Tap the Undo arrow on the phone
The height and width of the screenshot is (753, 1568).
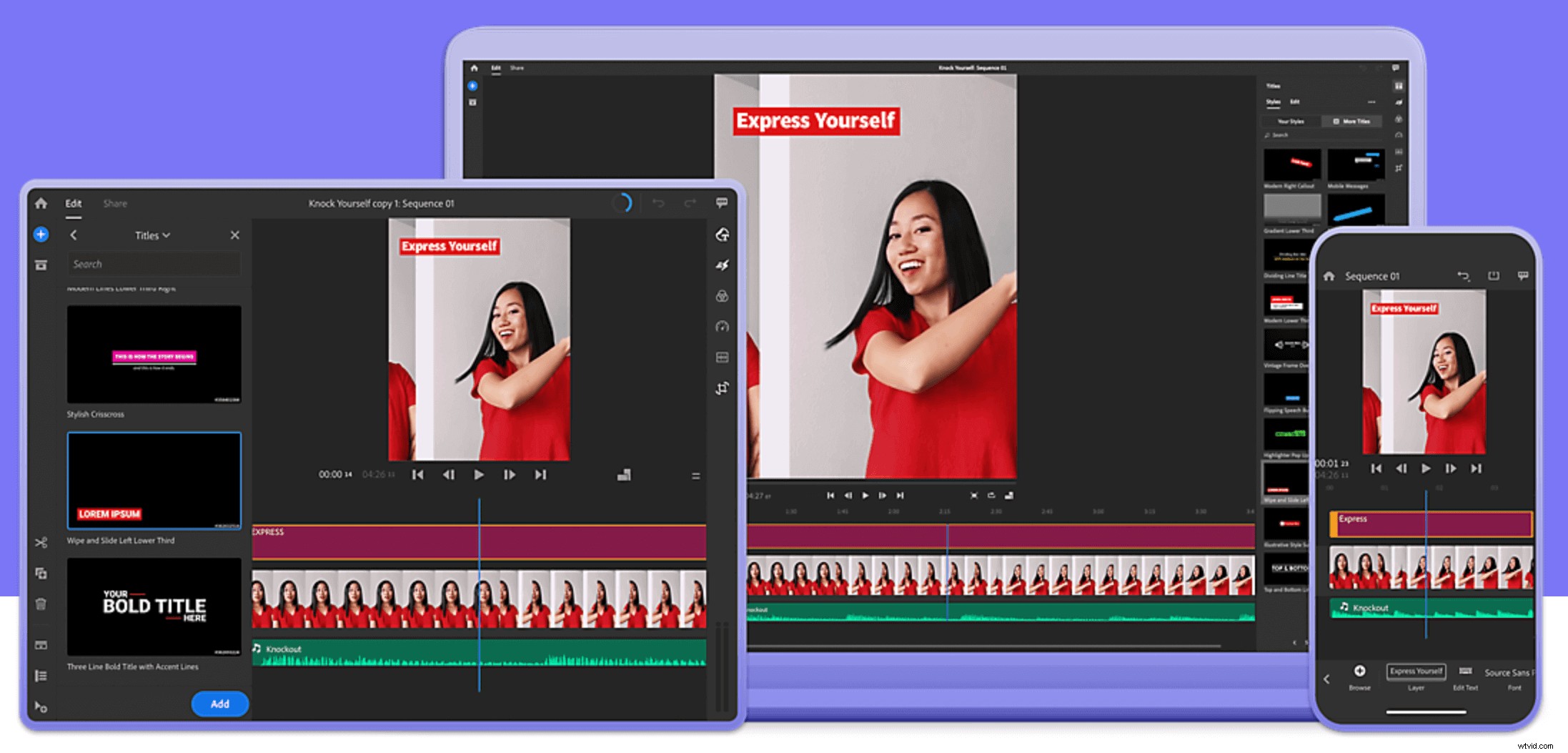coord(1463,276)
